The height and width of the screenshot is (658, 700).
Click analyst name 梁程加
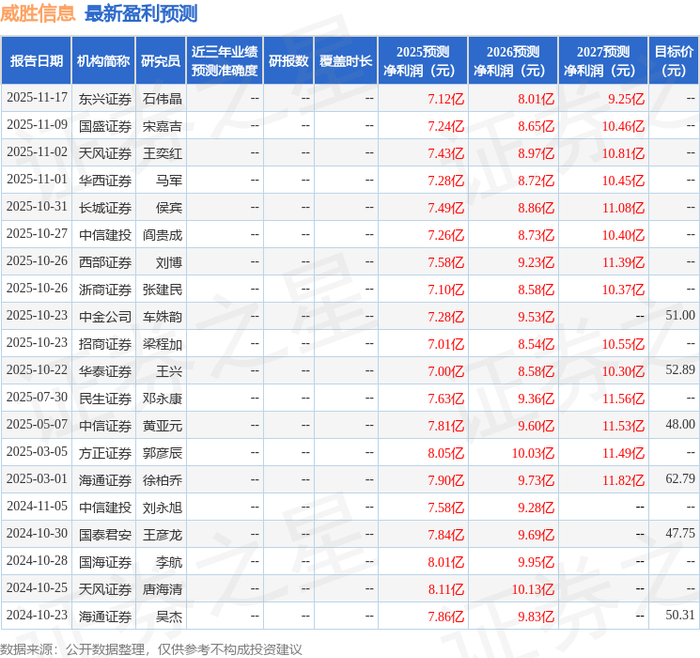point(162,344)
